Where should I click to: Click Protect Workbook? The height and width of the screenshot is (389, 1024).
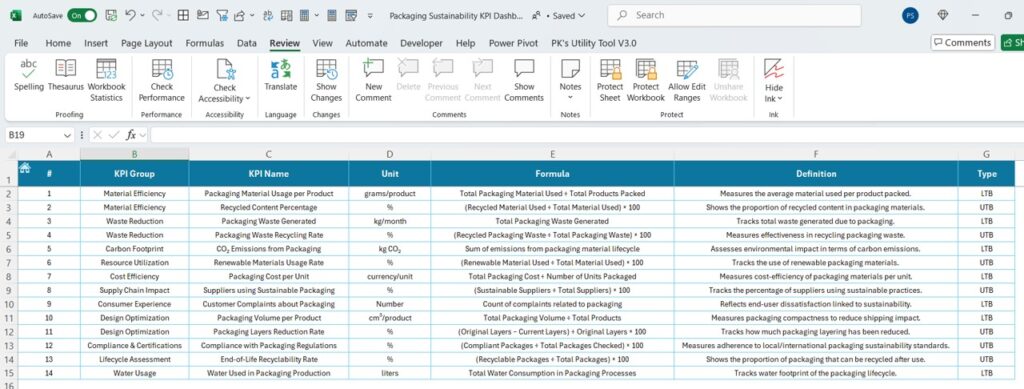[x=646, y=81]
